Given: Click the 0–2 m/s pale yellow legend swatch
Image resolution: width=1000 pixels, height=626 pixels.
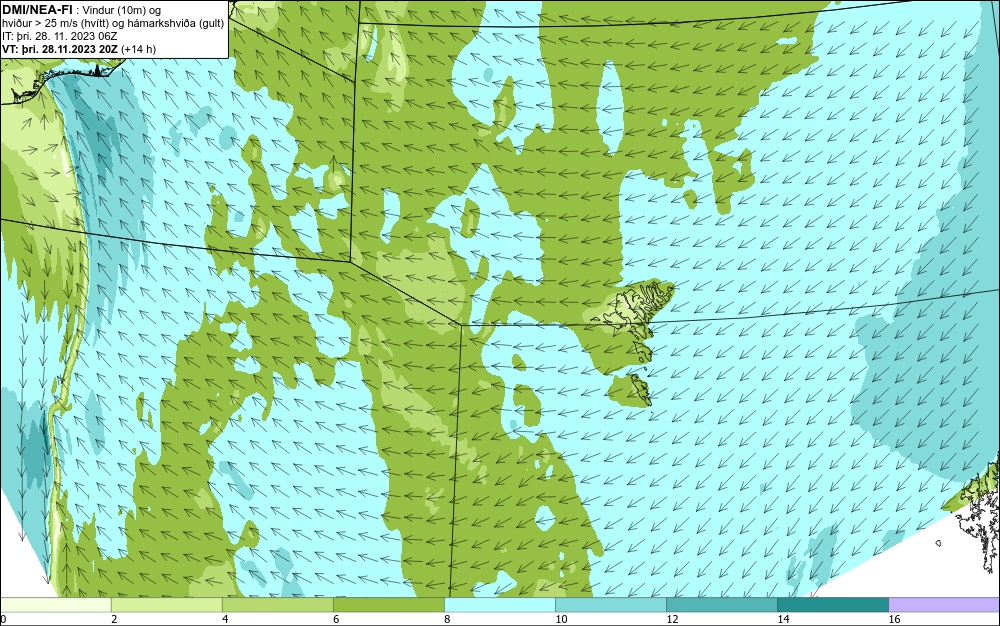Looking at the screenshot, I should [x=56, y=605].
